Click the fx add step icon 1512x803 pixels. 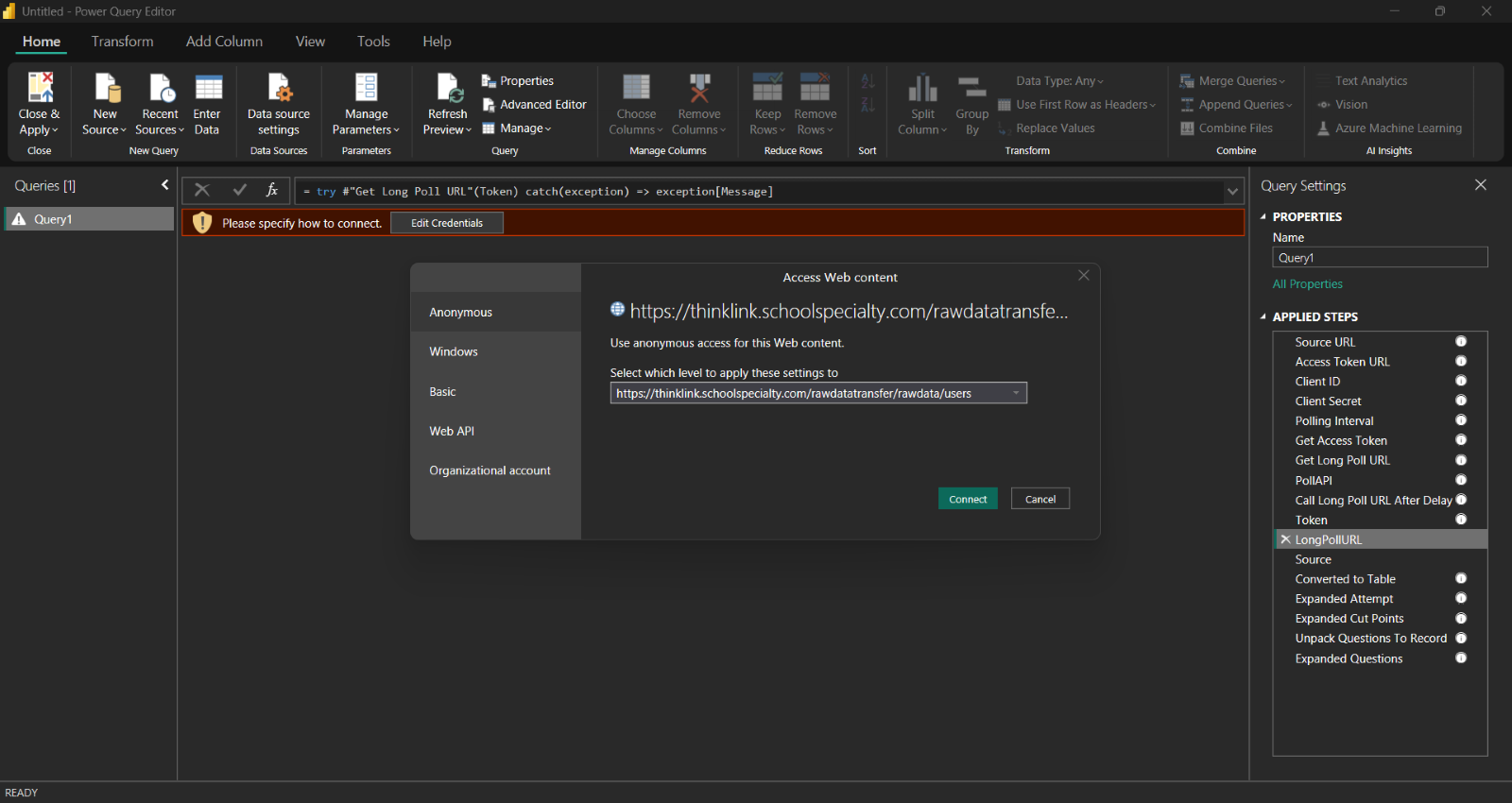pyautogui.click(x=272, y=190)
